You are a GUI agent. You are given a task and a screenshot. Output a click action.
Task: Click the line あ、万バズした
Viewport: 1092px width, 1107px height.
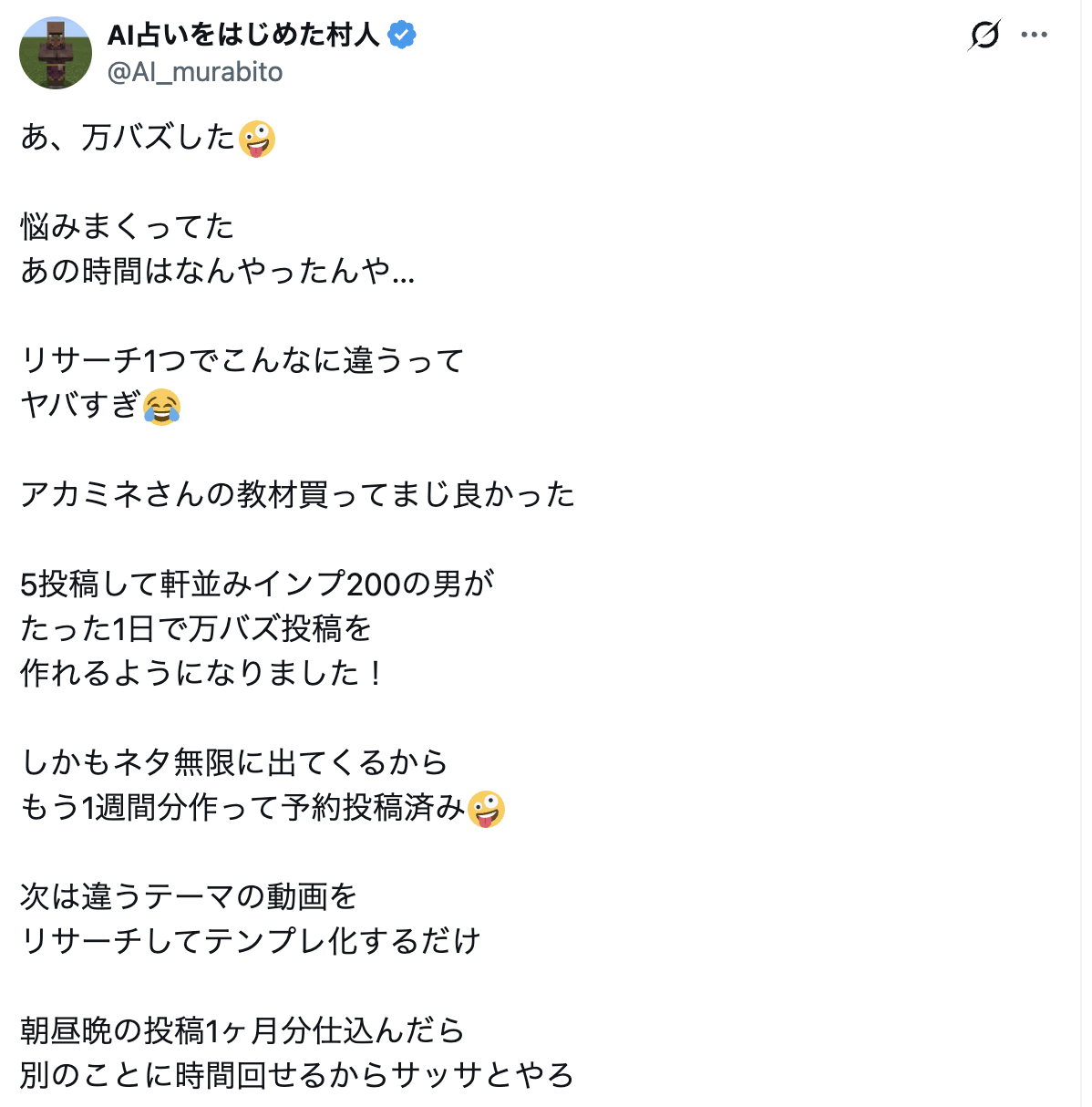pyautogui.click(x=128, y=138)
